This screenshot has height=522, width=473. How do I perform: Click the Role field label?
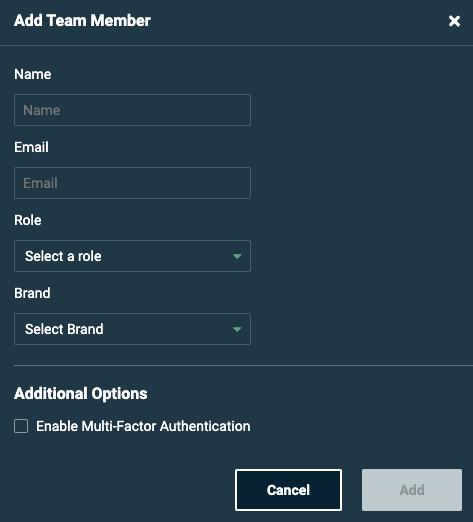28,220
